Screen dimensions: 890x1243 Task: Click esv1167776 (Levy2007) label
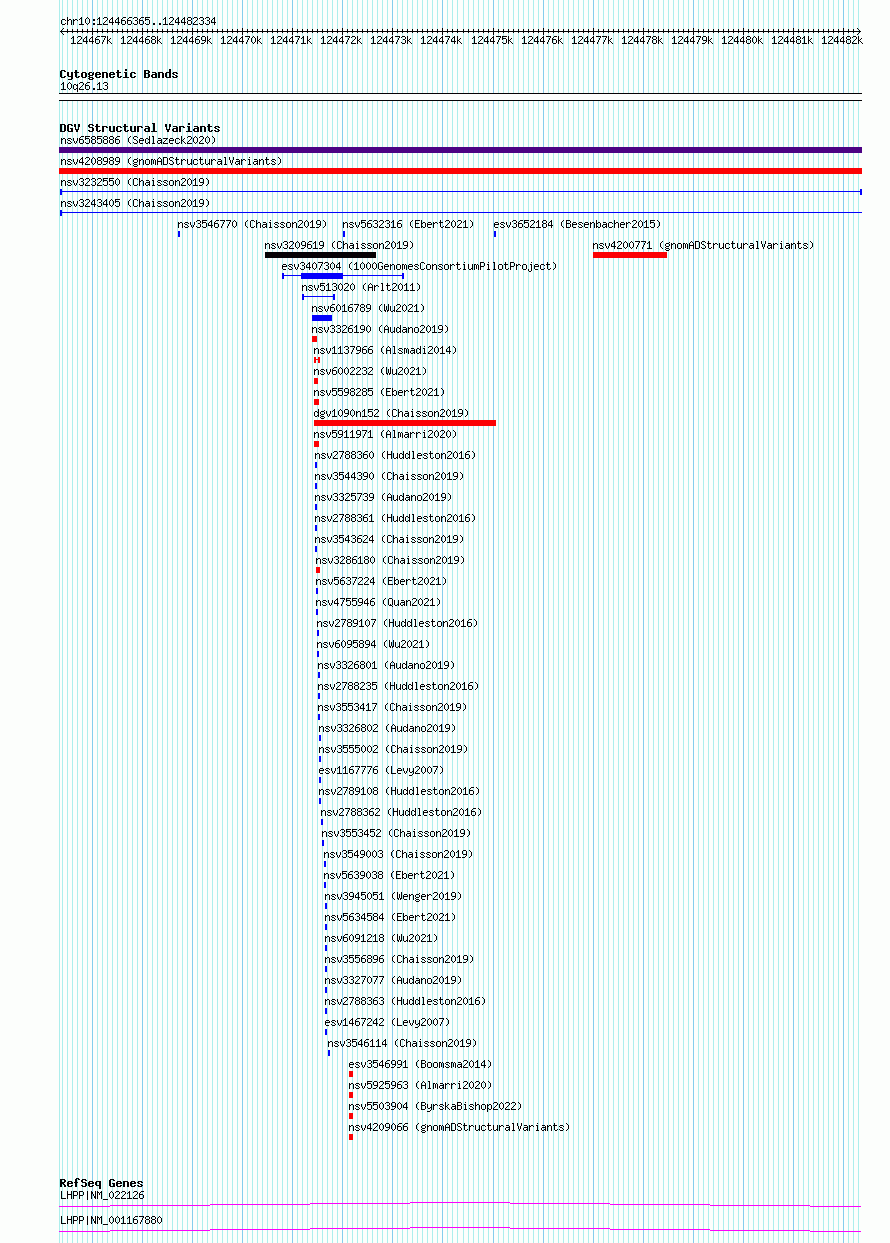381,771
